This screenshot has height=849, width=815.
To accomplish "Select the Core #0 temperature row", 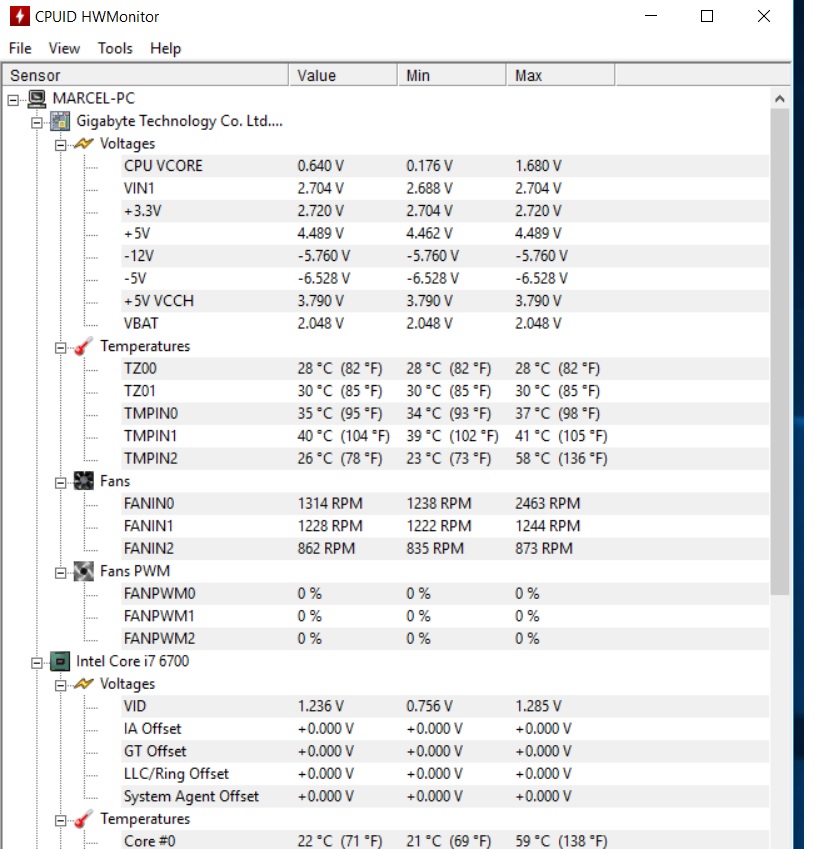I will pos(445,841).
